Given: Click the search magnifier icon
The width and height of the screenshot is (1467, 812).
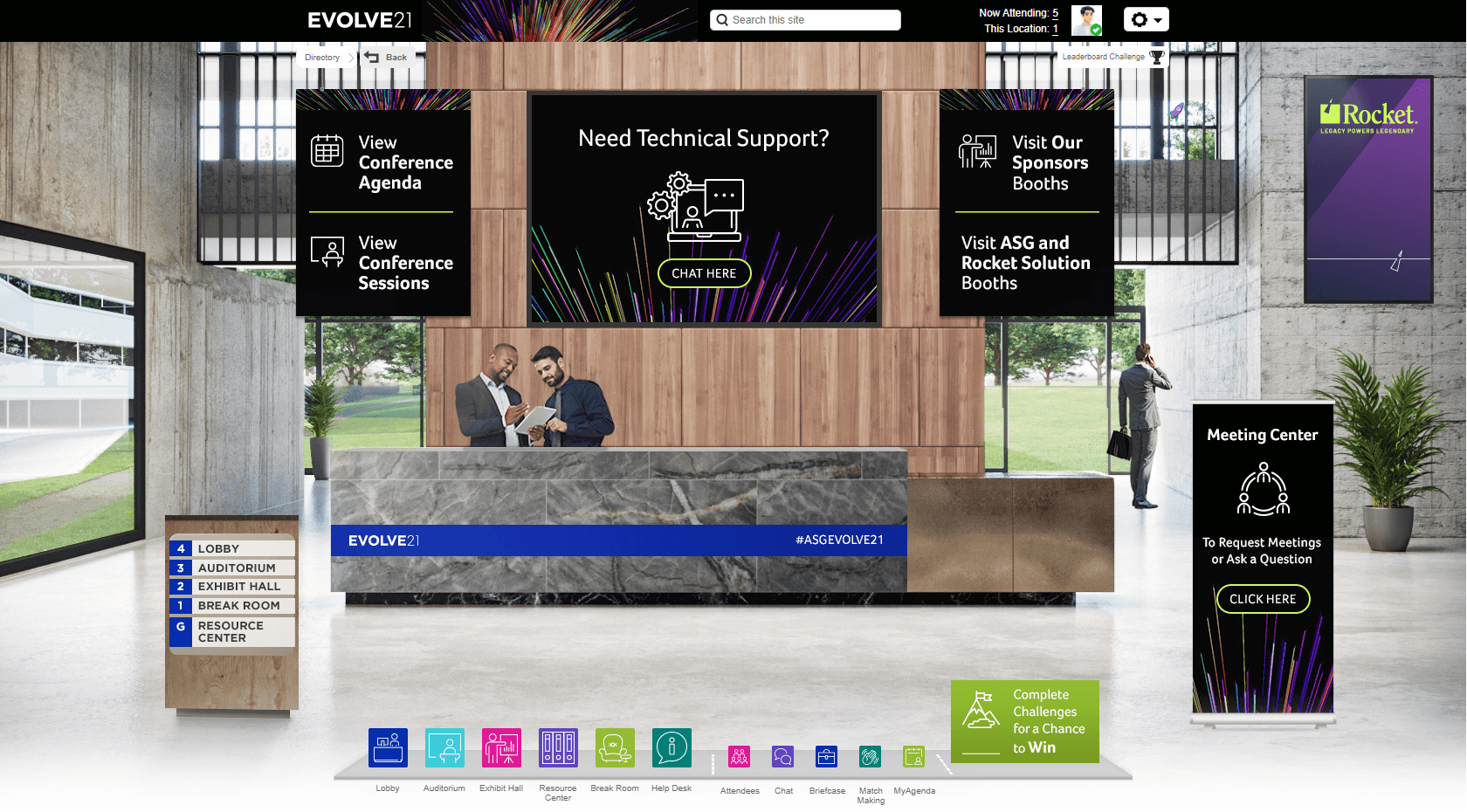Looking at the screenshot, I should click(x=722, y=20).
